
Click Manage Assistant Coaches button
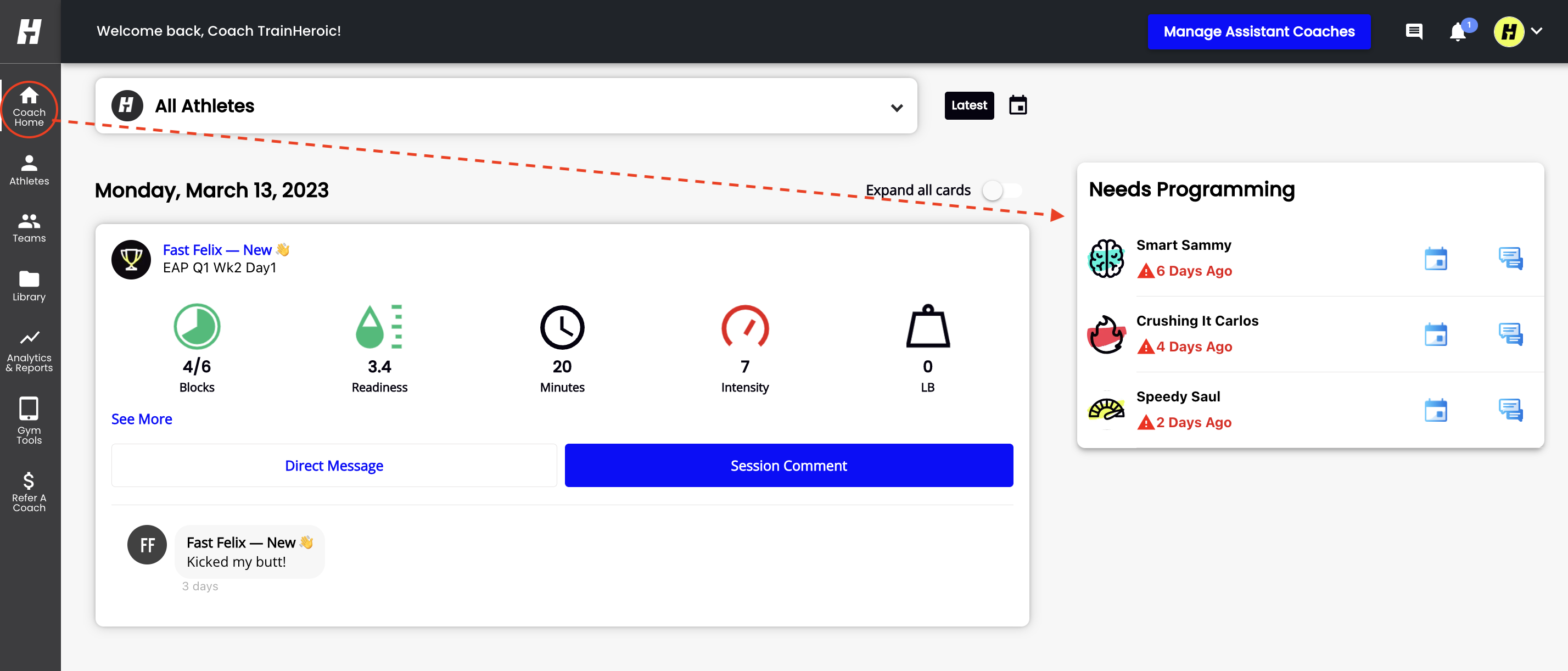tap(1259, 32)
